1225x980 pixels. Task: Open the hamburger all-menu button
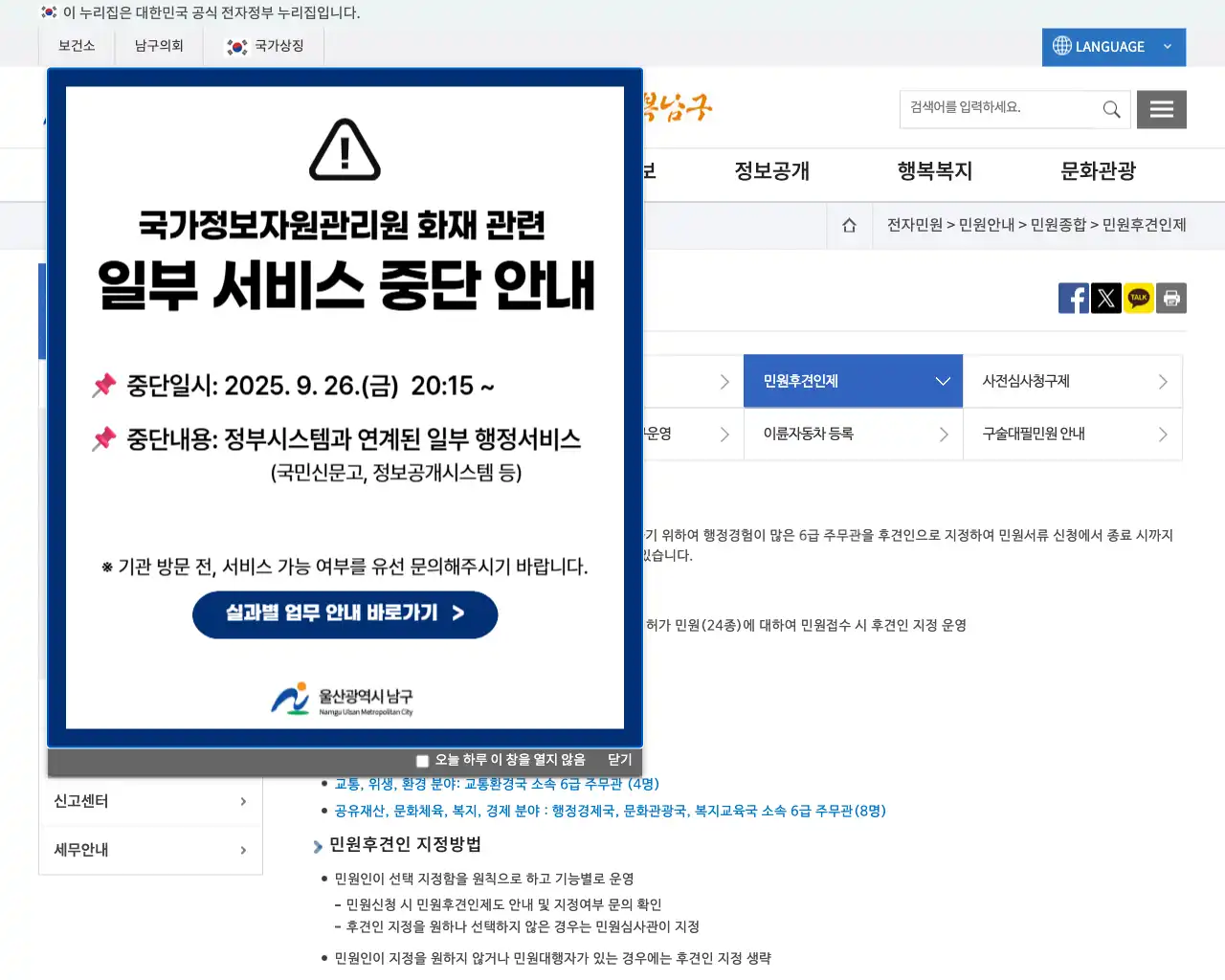[1162, 109]
